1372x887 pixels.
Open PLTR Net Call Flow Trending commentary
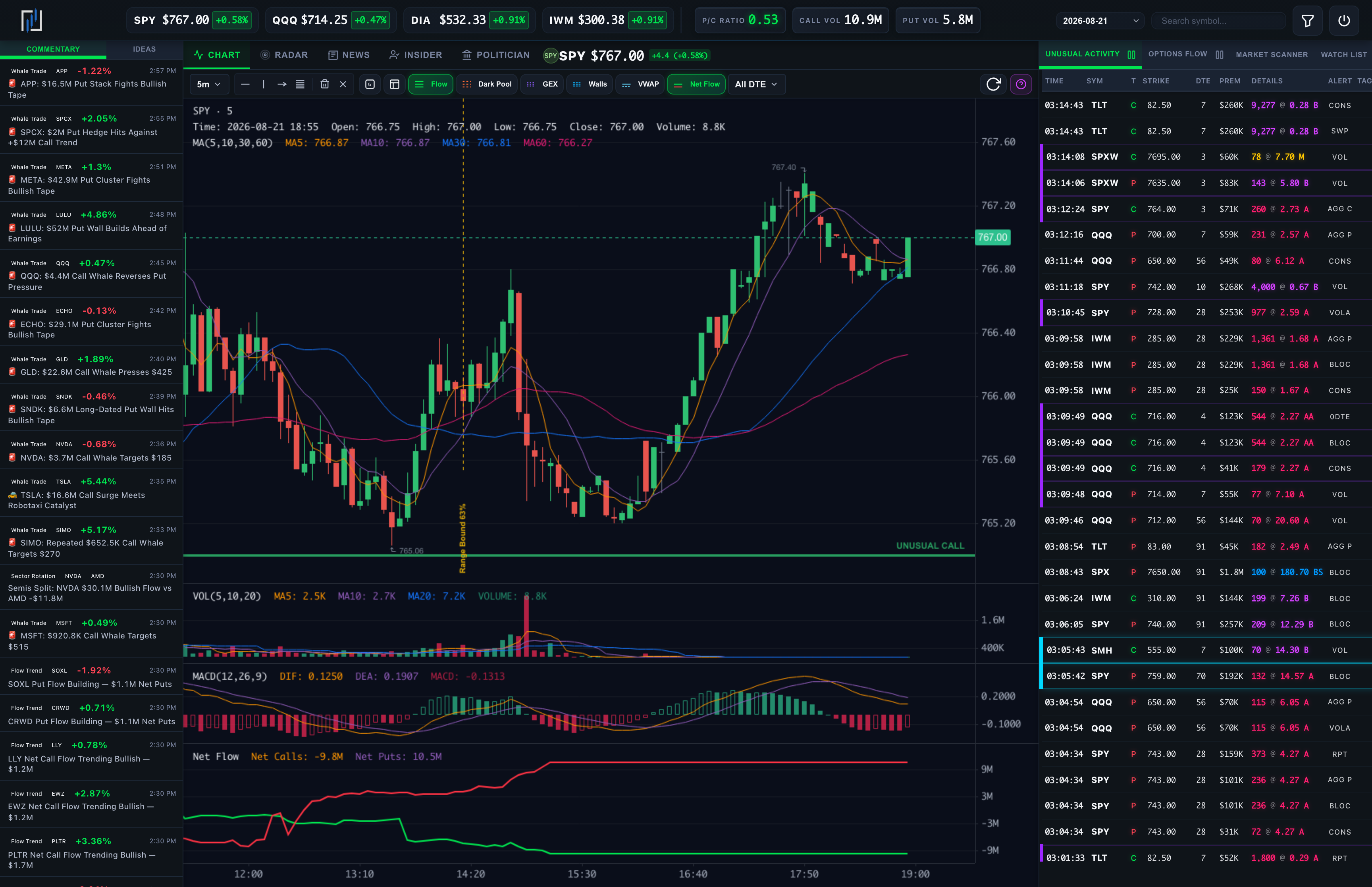91,853
